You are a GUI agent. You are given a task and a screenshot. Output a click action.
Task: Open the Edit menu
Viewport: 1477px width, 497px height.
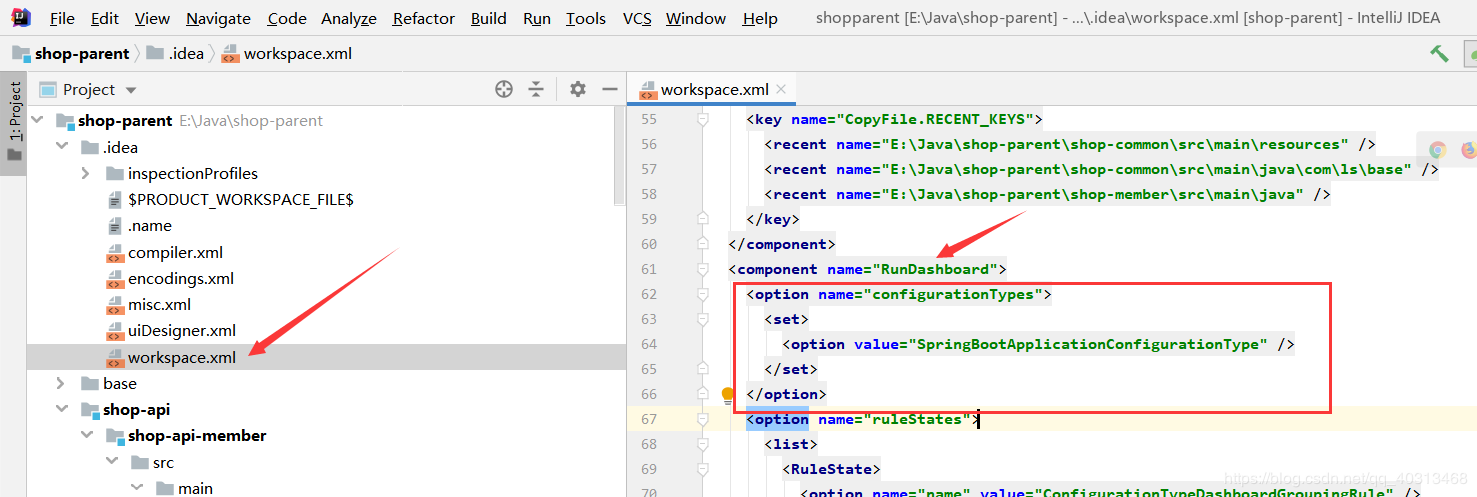pos(104,18)
